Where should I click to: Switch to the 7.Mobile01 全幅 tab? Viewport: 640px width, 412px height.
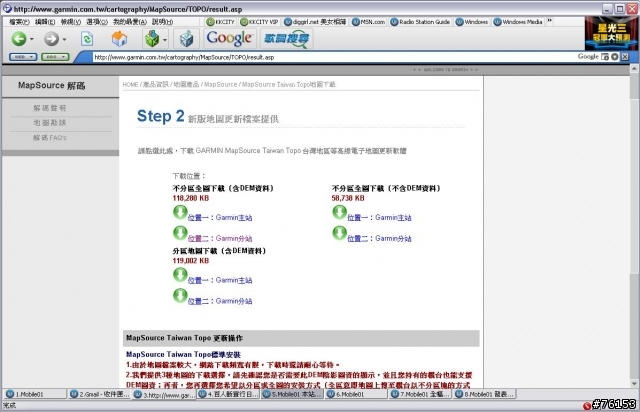coord(421,394)
